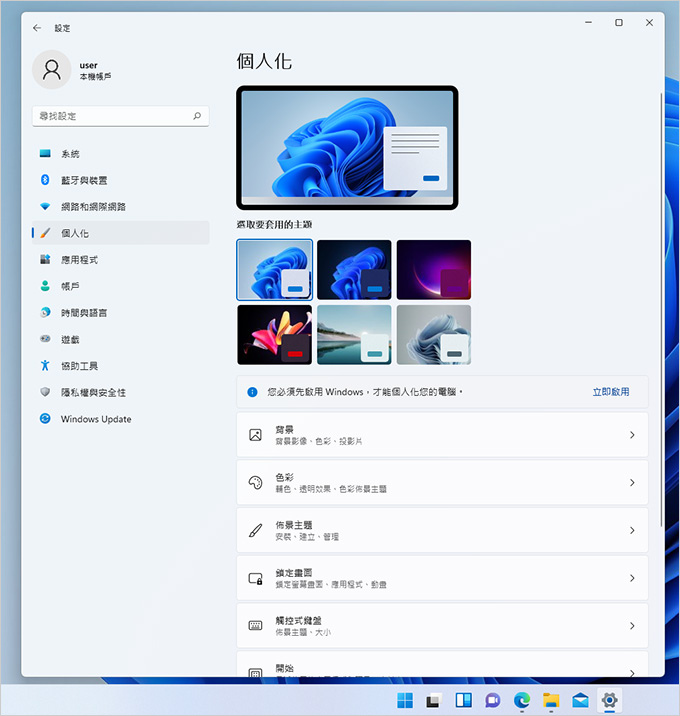
Task: Open 鎖定畫面 settings by its title
Action: coord(293,573)
